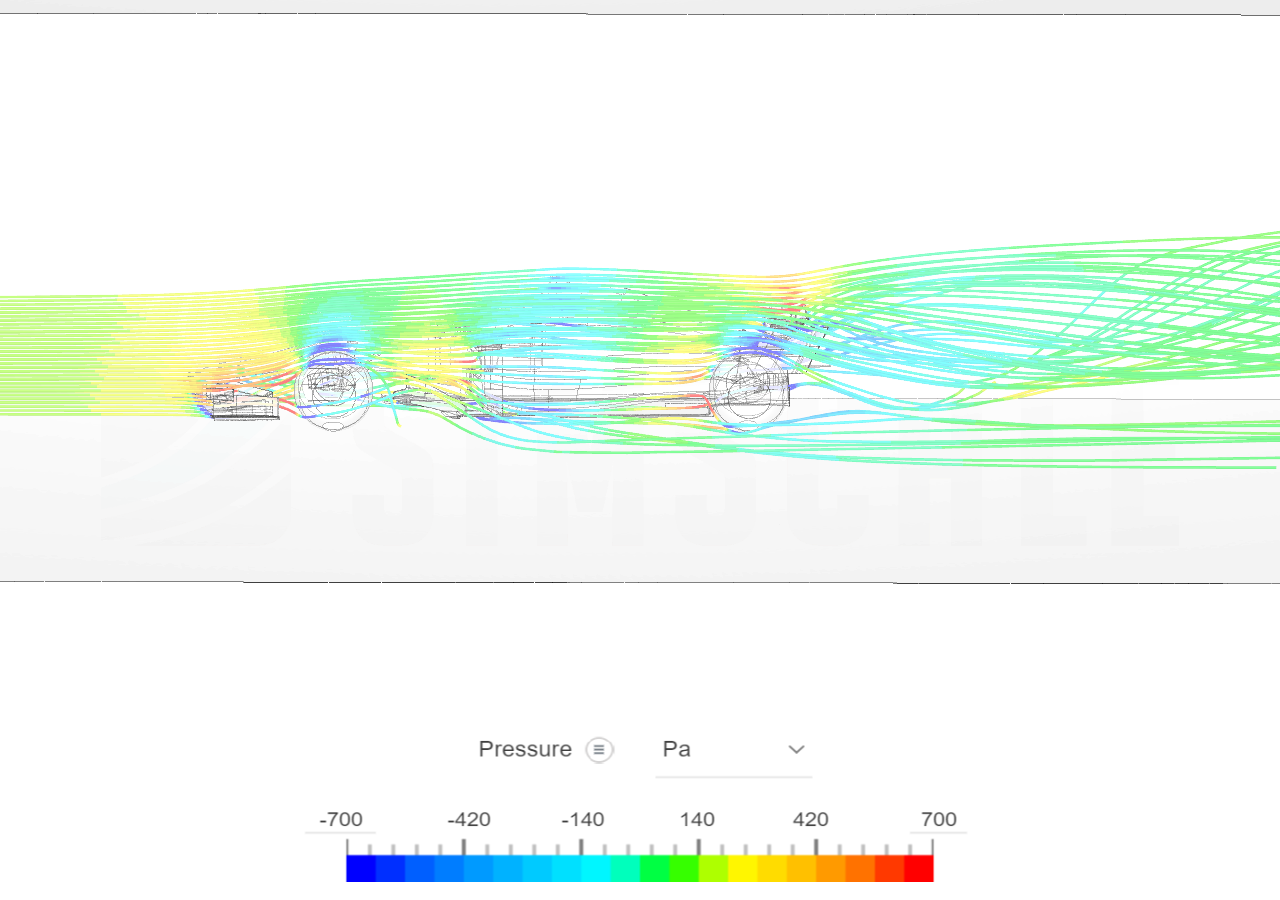Open the Pressure legend settings icon

(x=599, y=749)
